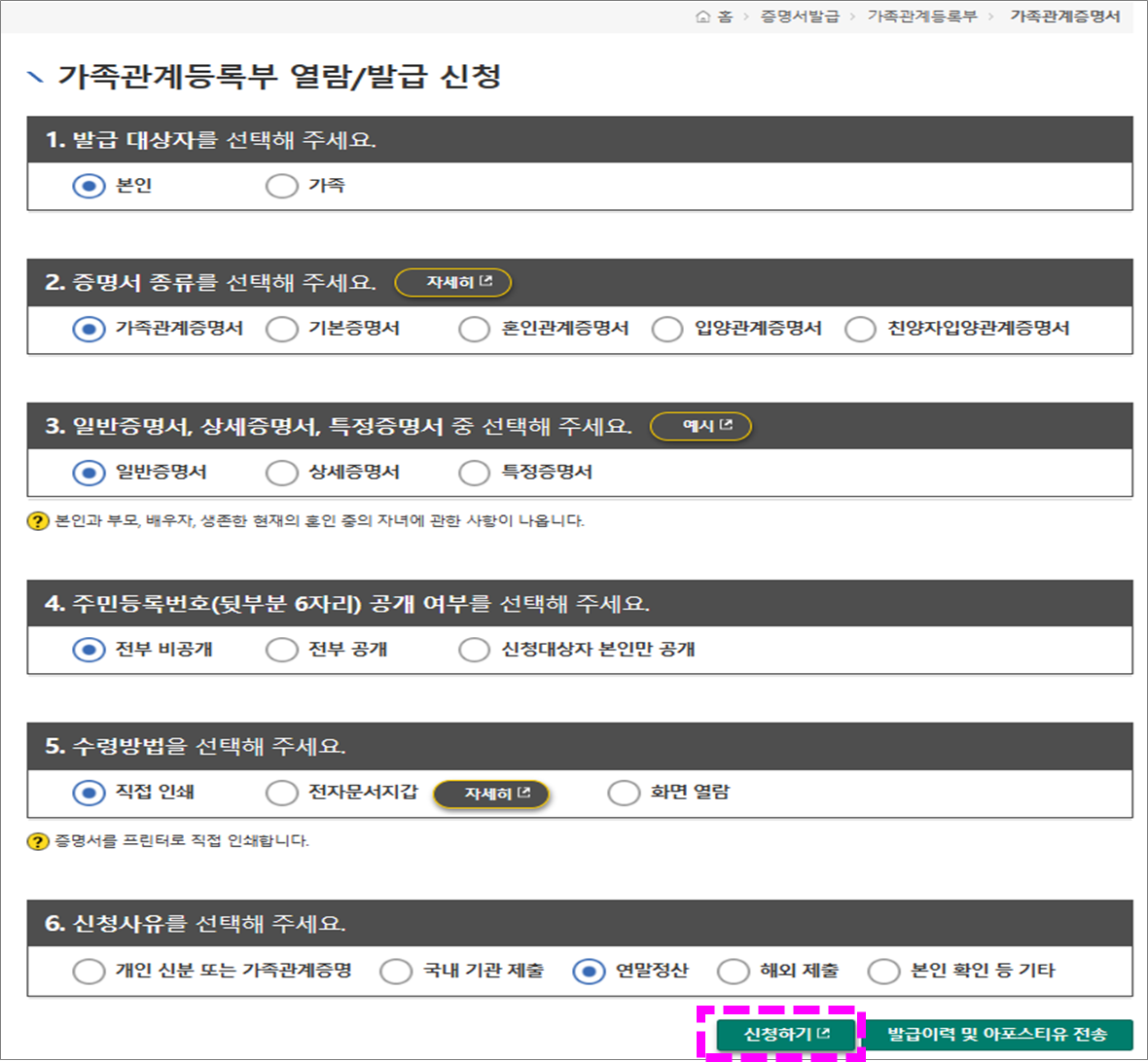This screenshot has width=1148, height=1062.
Task: Select the 혼인관계증명서 certificate type
Action: [474, 329]
